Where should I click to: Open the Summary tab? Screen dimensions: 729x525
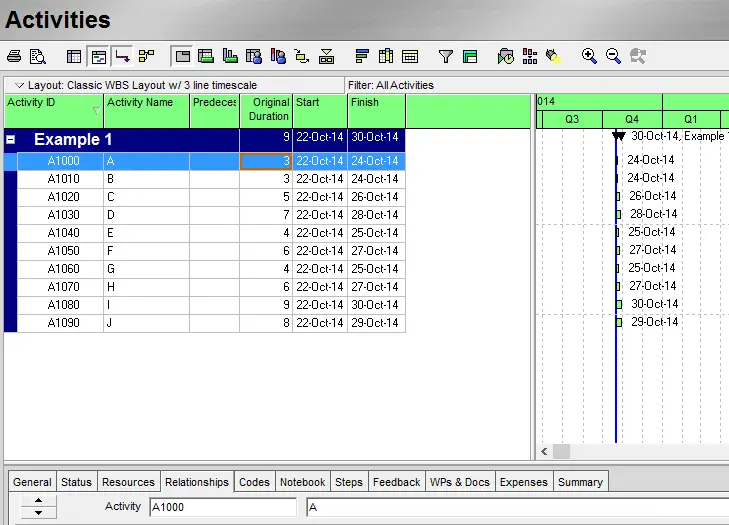[580, 482]
